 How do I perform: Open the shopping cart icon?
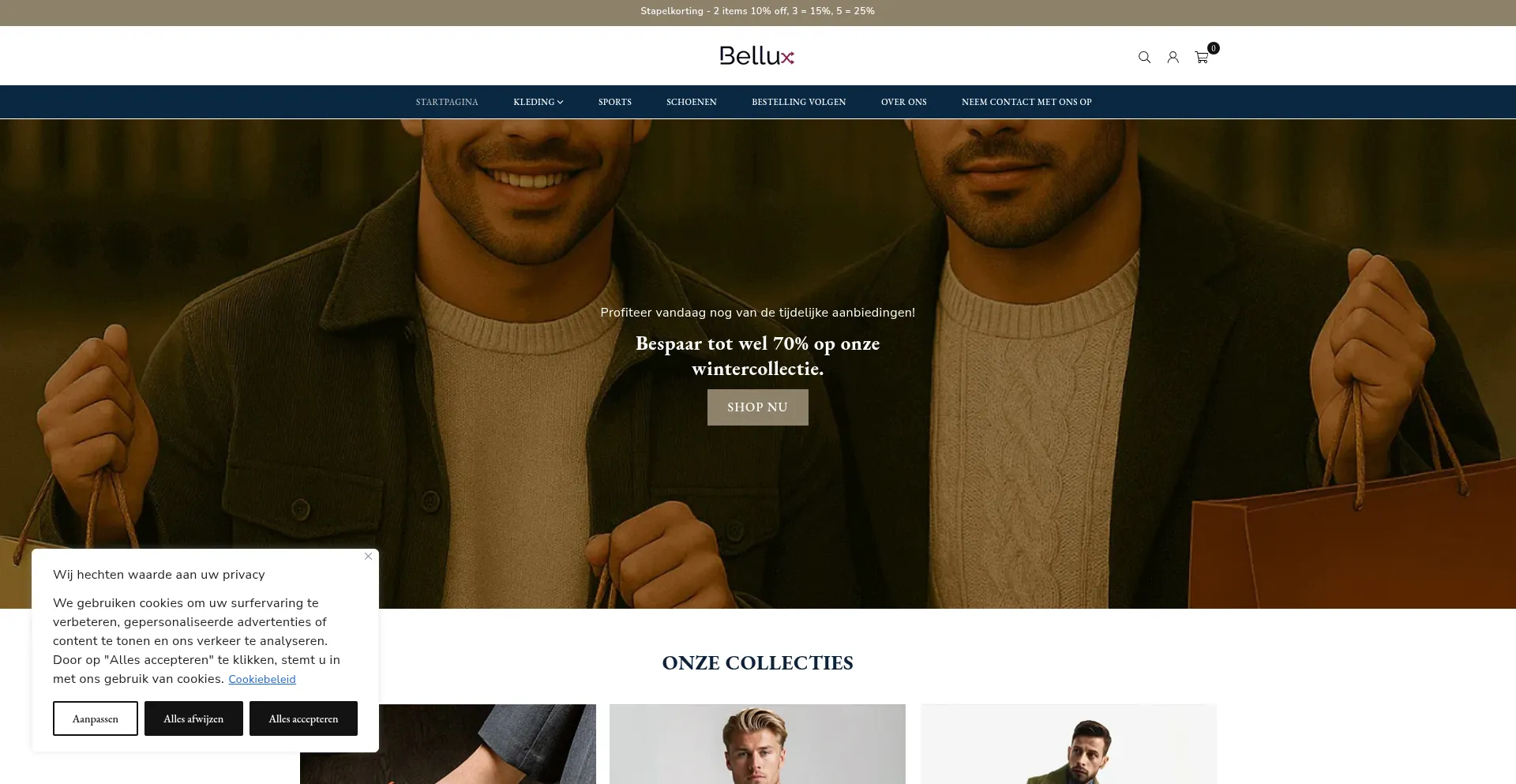point(1202,58)
